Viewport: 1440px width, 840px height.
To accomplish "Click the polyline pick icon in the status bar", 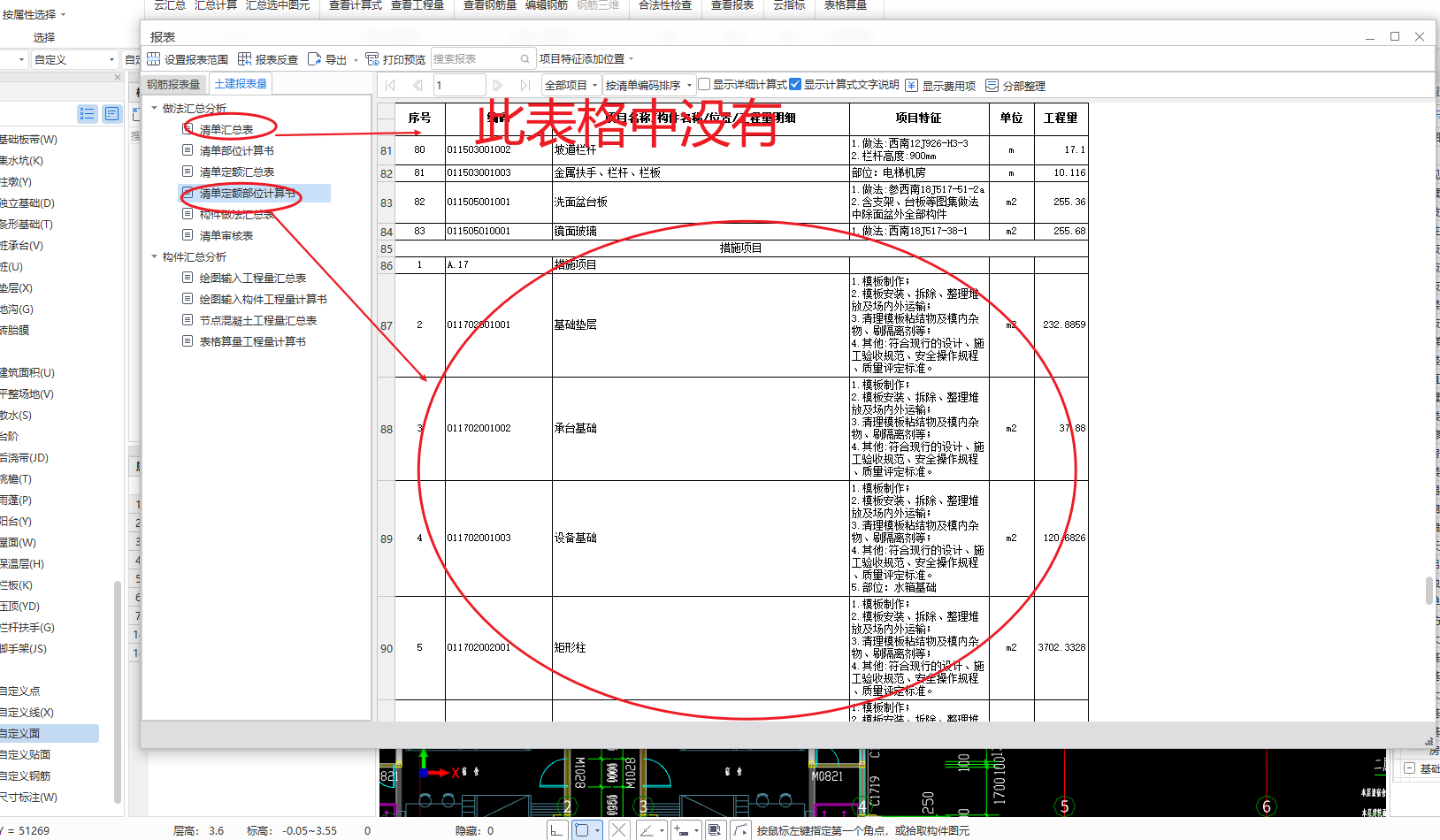I will (x=740, y=830).
